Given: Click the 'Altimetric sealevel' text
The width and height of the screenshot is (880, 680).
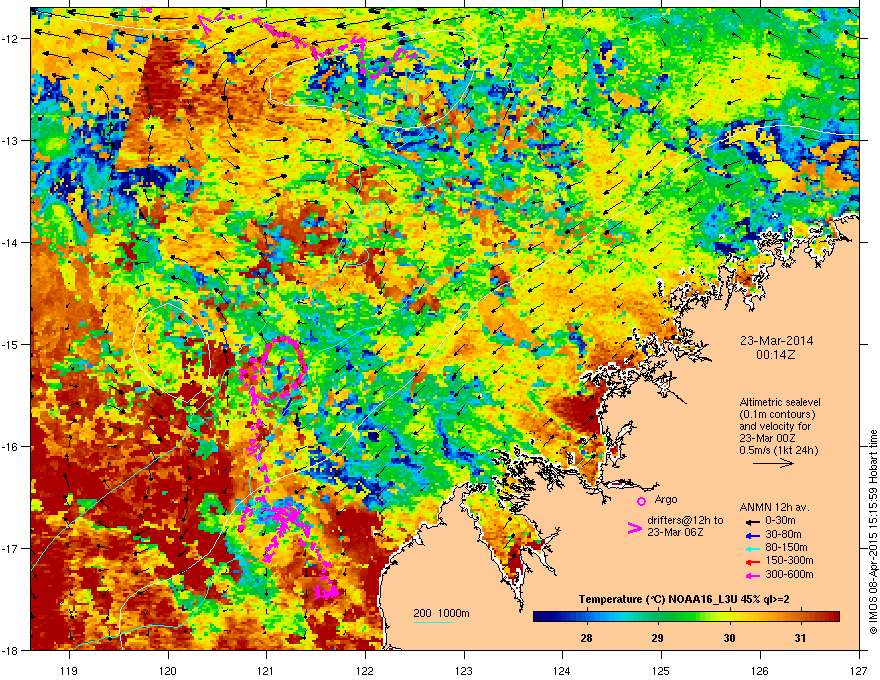Looking at the screenshot, I should (x=780, y=402).
